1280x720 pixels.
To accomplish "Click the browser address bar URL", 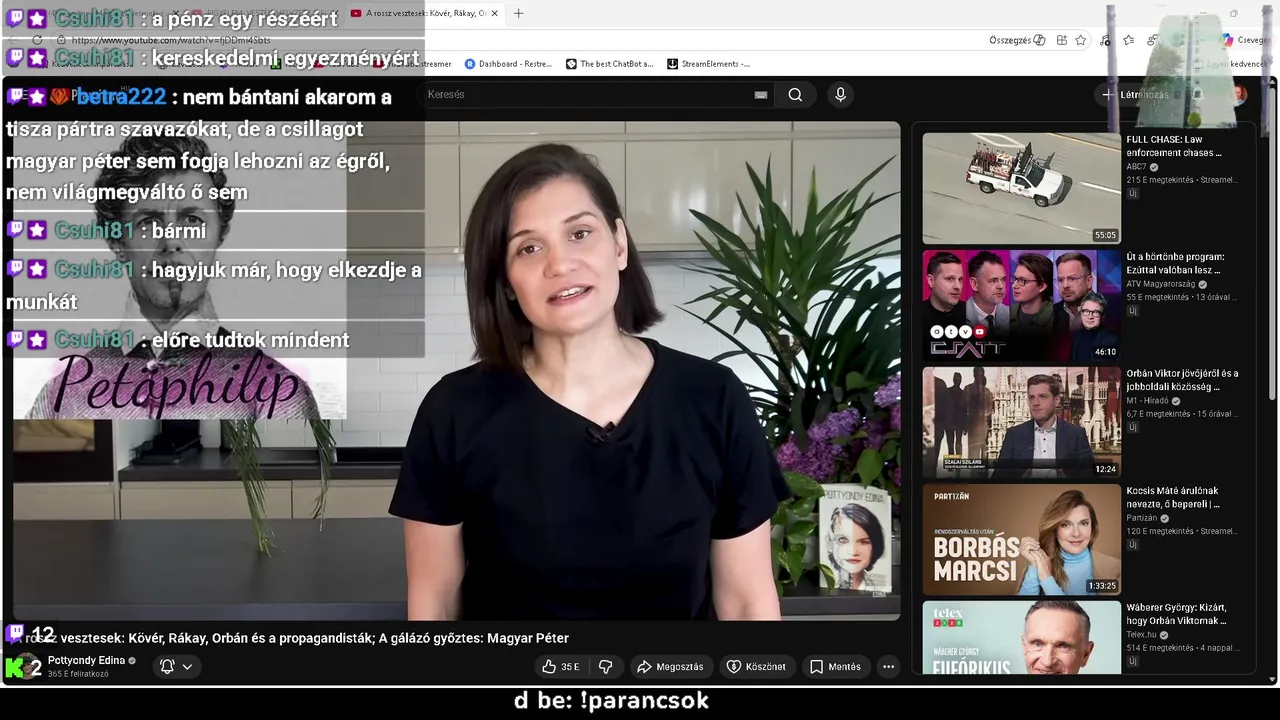I will tap(170, 40).
